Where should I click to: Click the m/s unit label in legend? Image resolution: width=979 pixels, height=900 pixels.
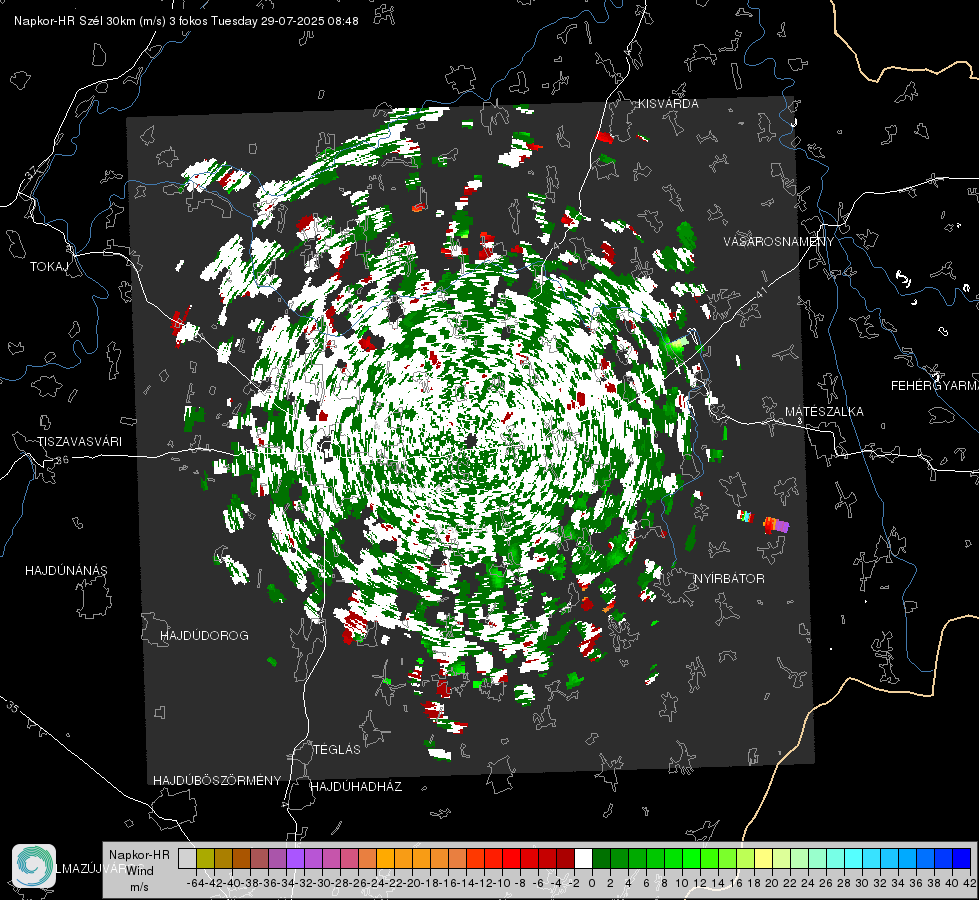pyautogui.click(x=139, y=886)
